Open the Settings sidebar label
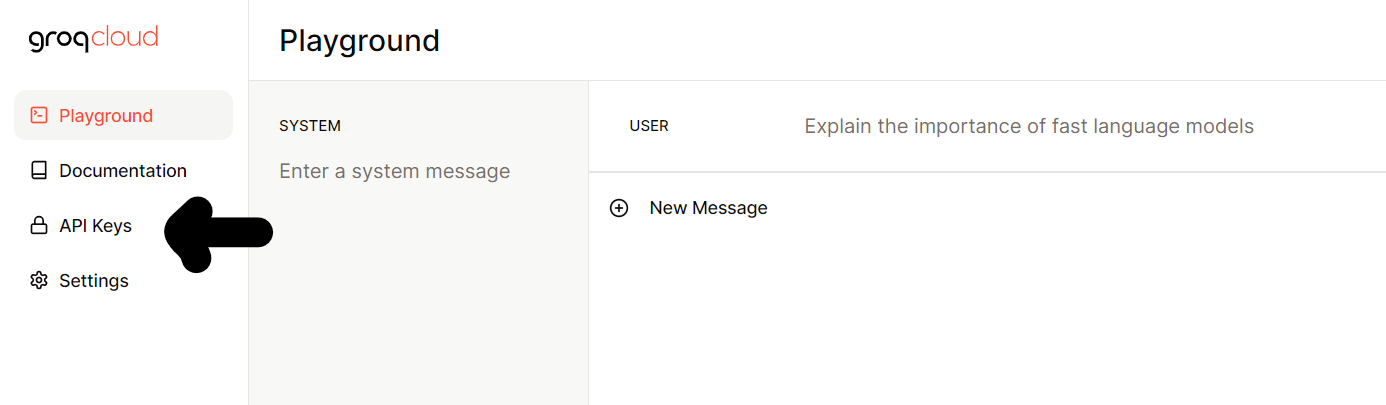The width and height of the screenshot is (1386, 405). (94, 281)
